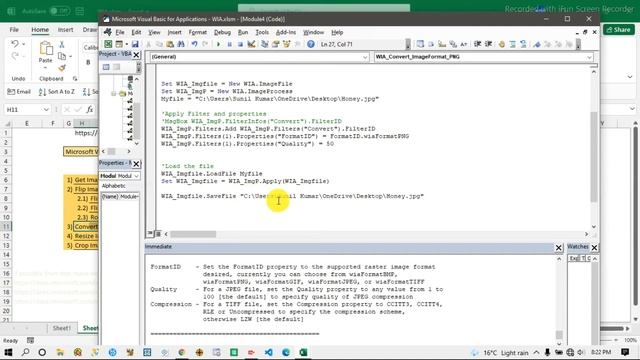This screenshot has width=640, height=360.
Task: Click the code window horizontal scrollbar thumb
Action: tap(193, 234)
